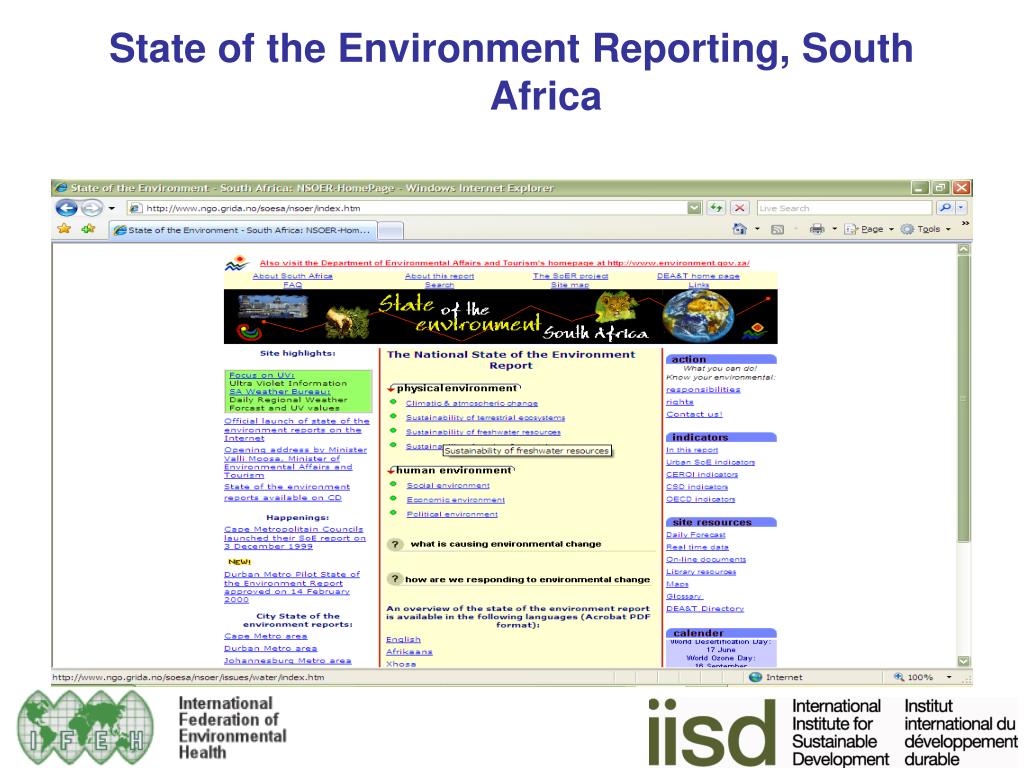The image size is (1024, 768).
Task: Open the SA Weather Bureau link
Action: (x=280, y=391)
